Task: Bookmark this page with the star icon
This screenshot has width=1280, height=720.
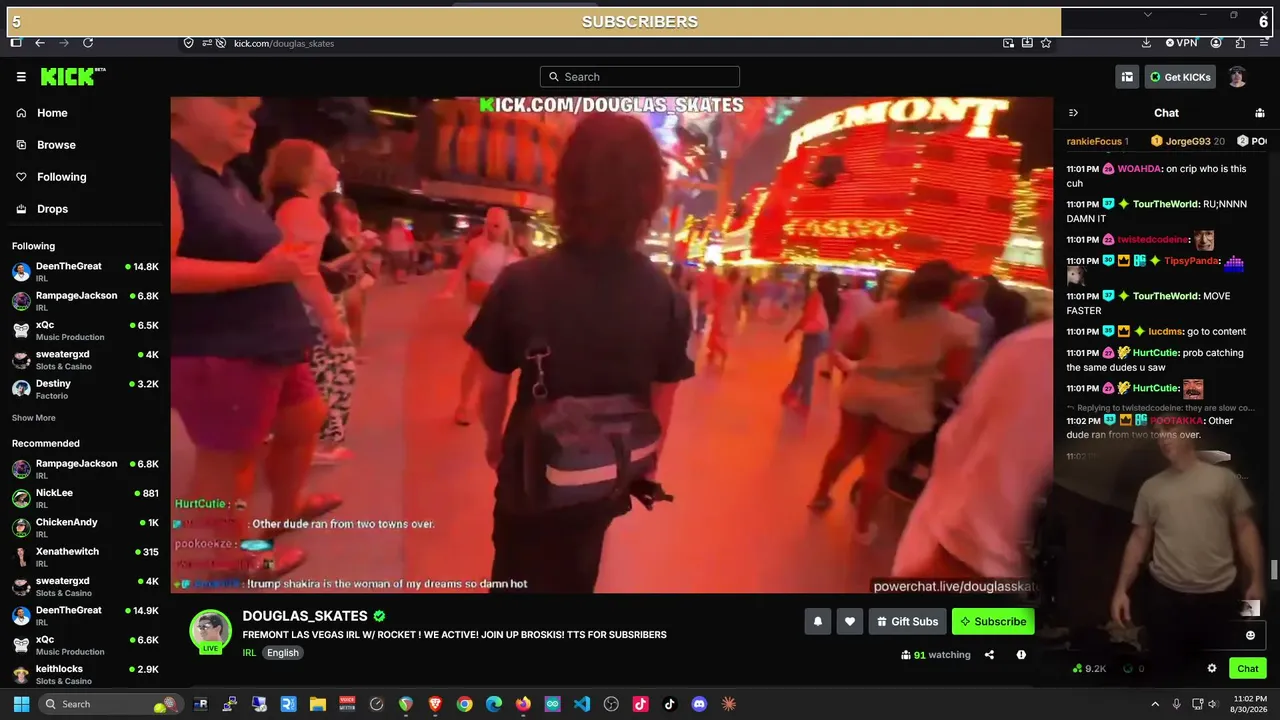Action: pyautogui.click(x=1046, y=43)
